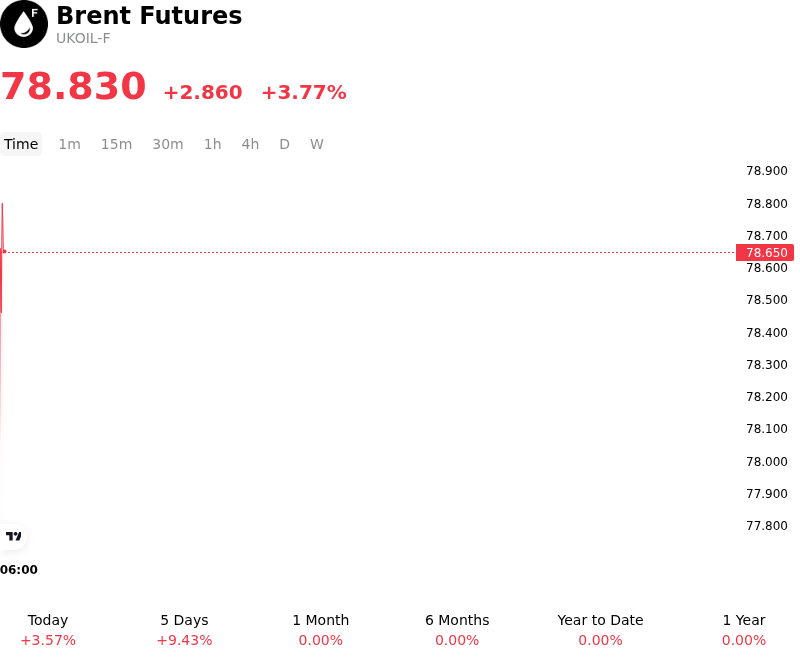The width and height of the screenshot is (800, 660).
Task: Switch chart to Daily (D) interval
Action: tap(285, 144)
